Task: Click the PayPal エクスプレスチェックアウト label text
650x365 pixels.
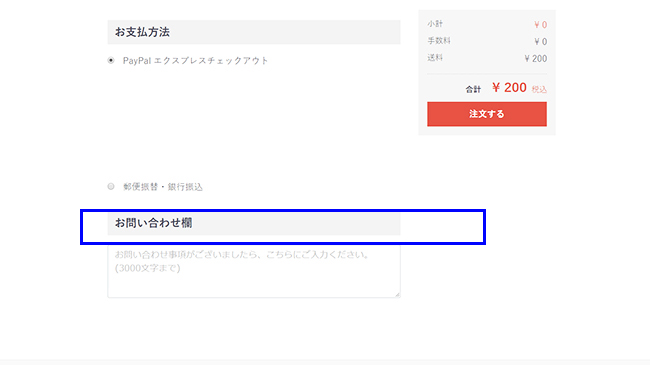Action: click(195, 61)
